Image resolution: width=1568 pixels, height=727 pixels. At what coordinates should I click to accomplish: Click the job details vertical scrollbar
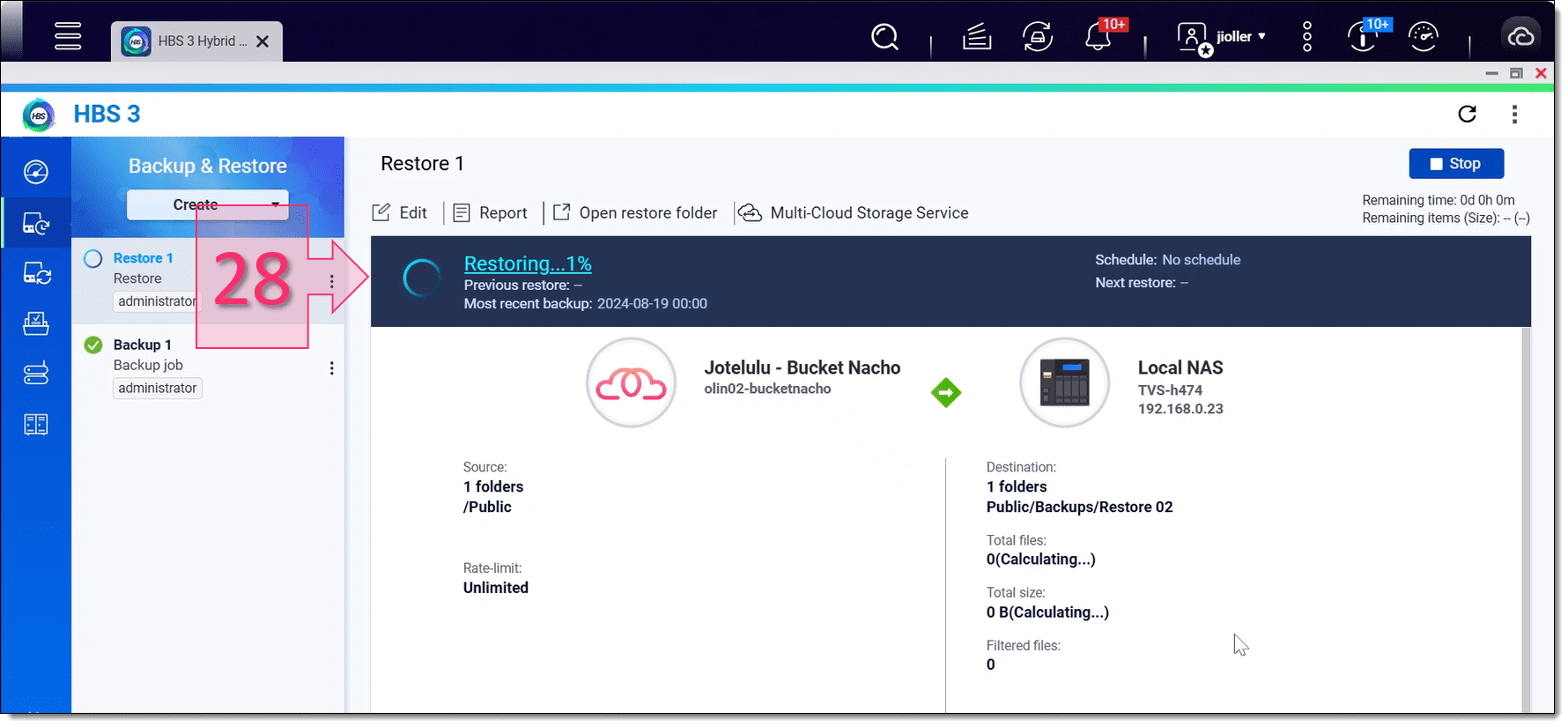tap(1526, 520)
